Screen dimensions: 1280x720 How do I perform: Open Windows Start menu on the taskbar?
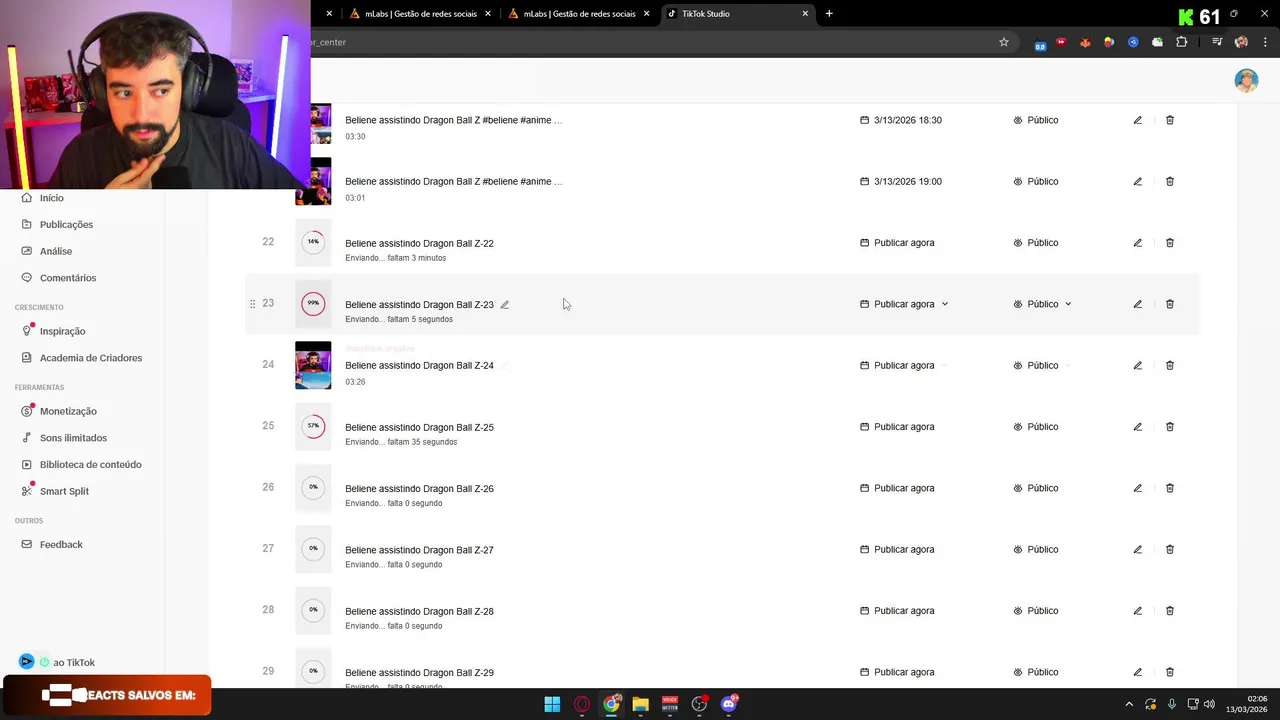coord(552,704)
